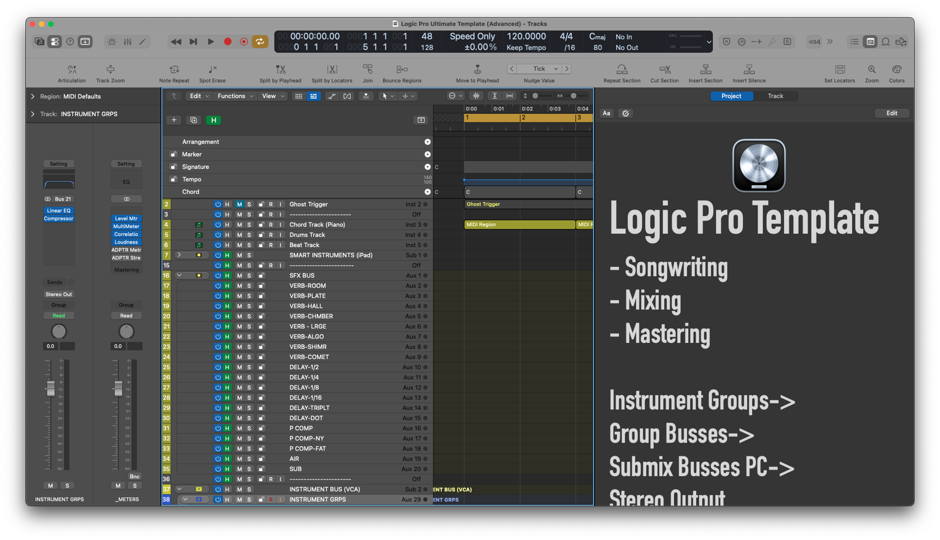Toggle power button on Drums Track
Image resolution: width=940 pixels, height=540 pixels.
(218, 235)
